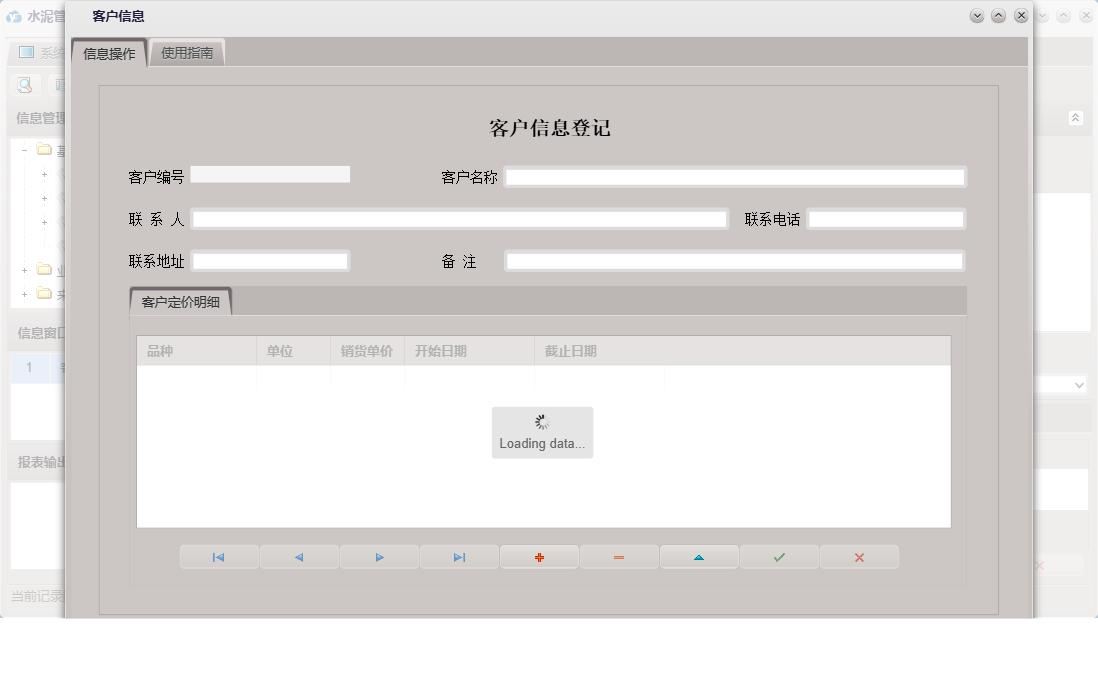Image resolution: width=1098 pixels, height=685 pixels.
Task: Select the yellow folder icon in the tree
Action: 44,148
